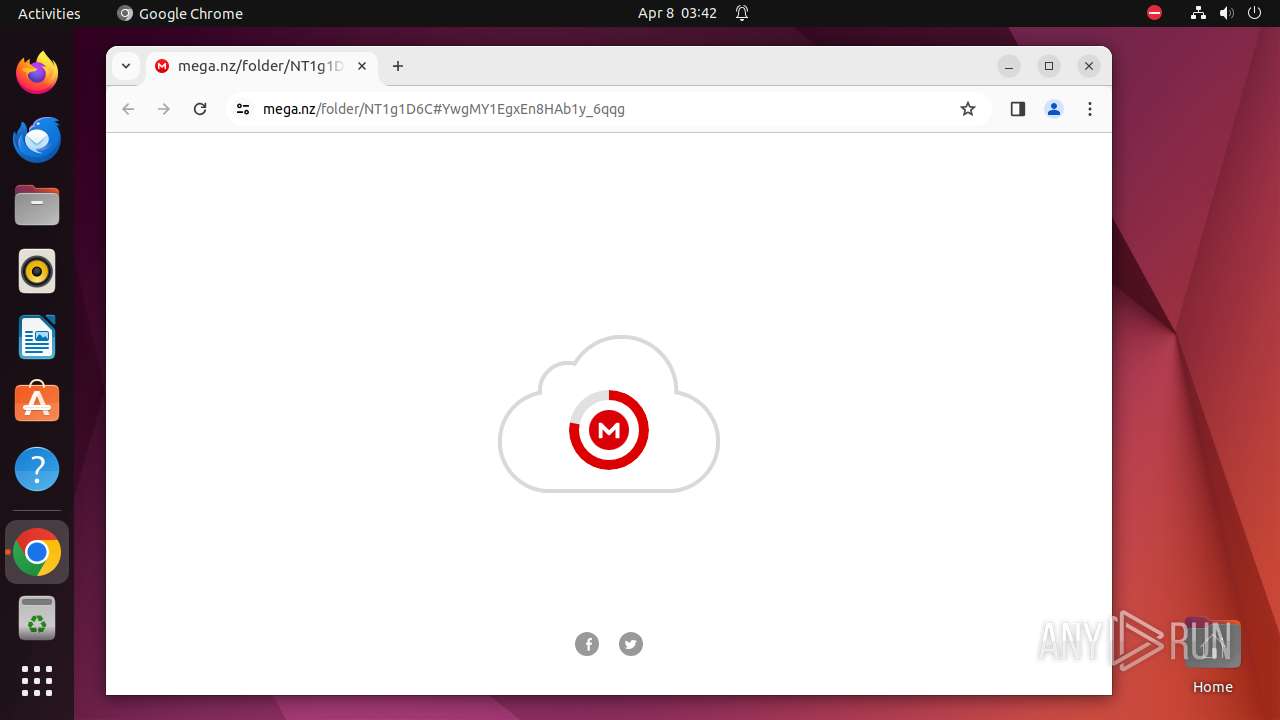Open the Home folder desktop icon
Image resolution: width=1280 pixels, height=720 pixels.
1212,656
